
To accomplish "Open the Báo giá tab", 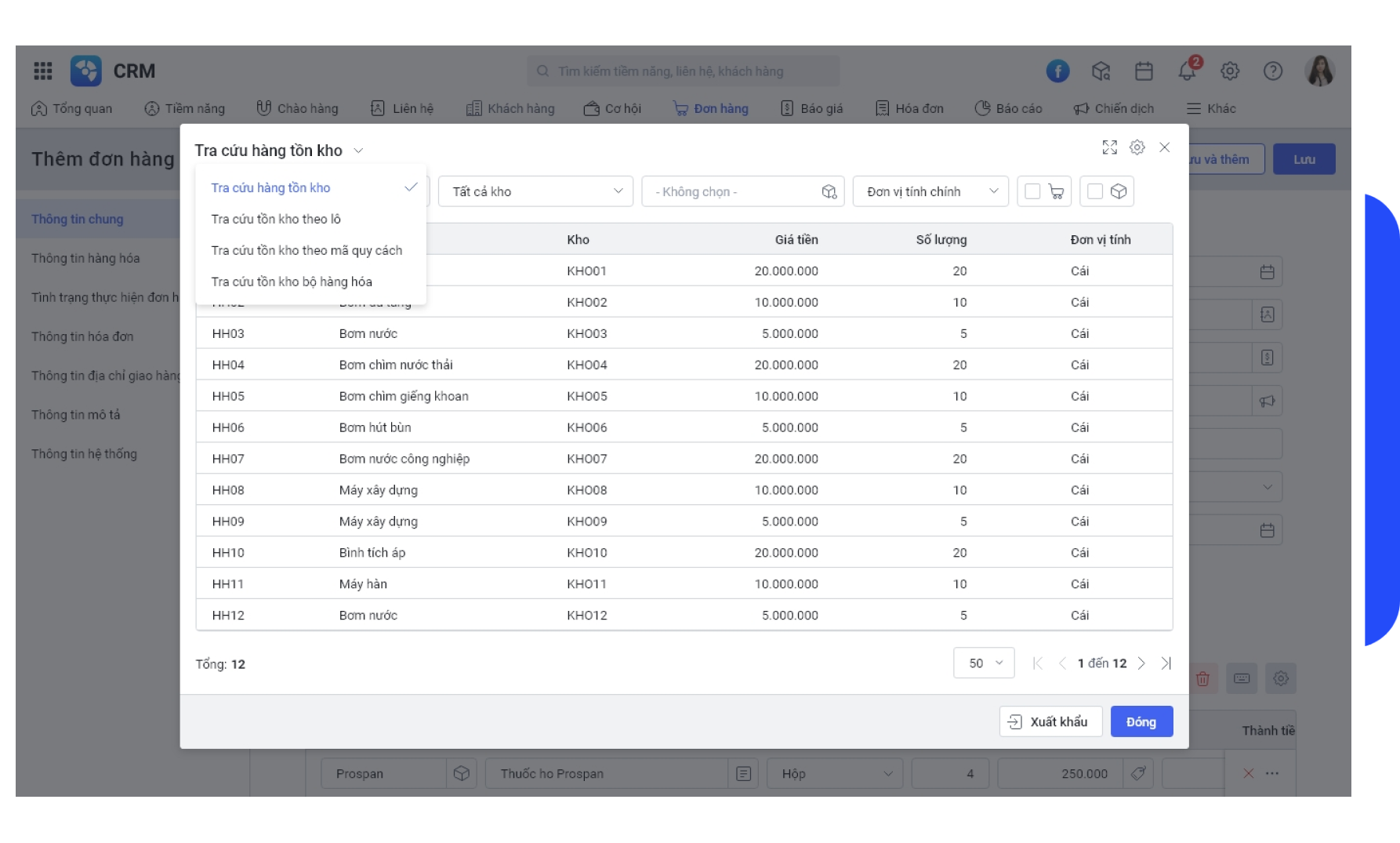I will (x=811, y=109).
